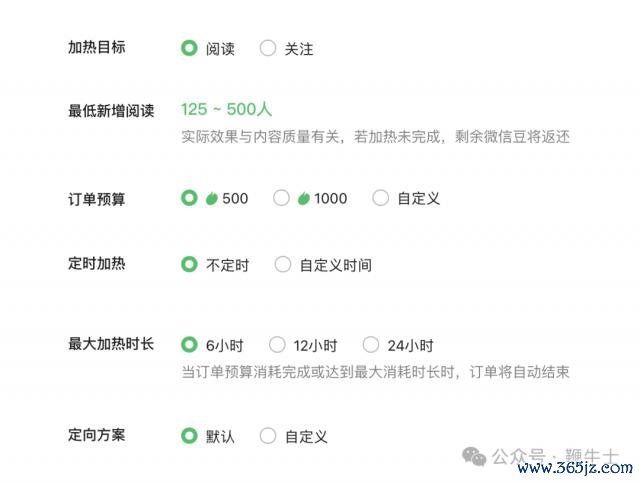Select the 关注 heating goal option
The width and height of the screenshot is (640, 483).
click(x=268, y=48)
